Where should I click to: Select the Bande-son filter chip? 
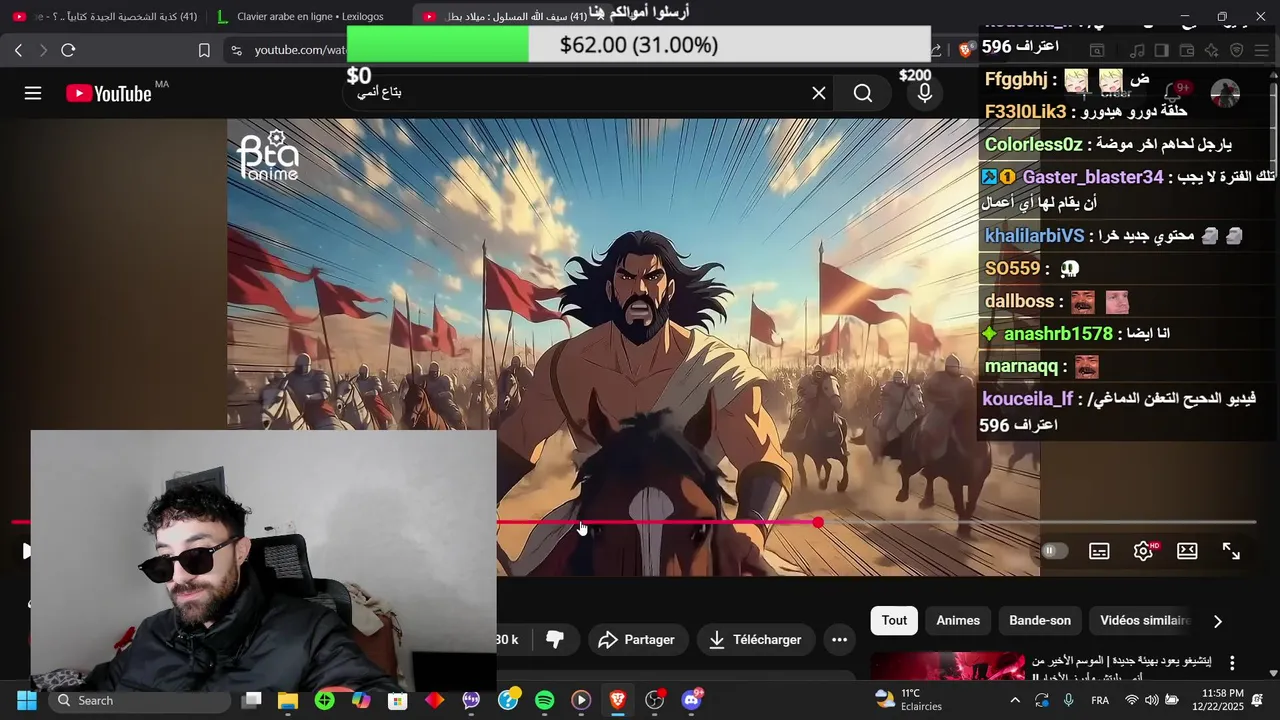(1040, 620)
